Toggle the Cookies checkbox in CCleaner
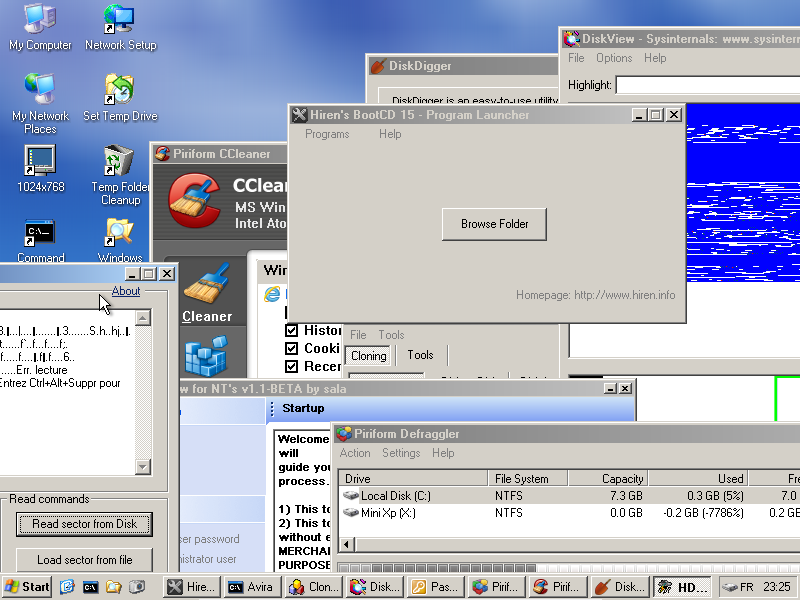Screen dimensions: 800x600 291,348
